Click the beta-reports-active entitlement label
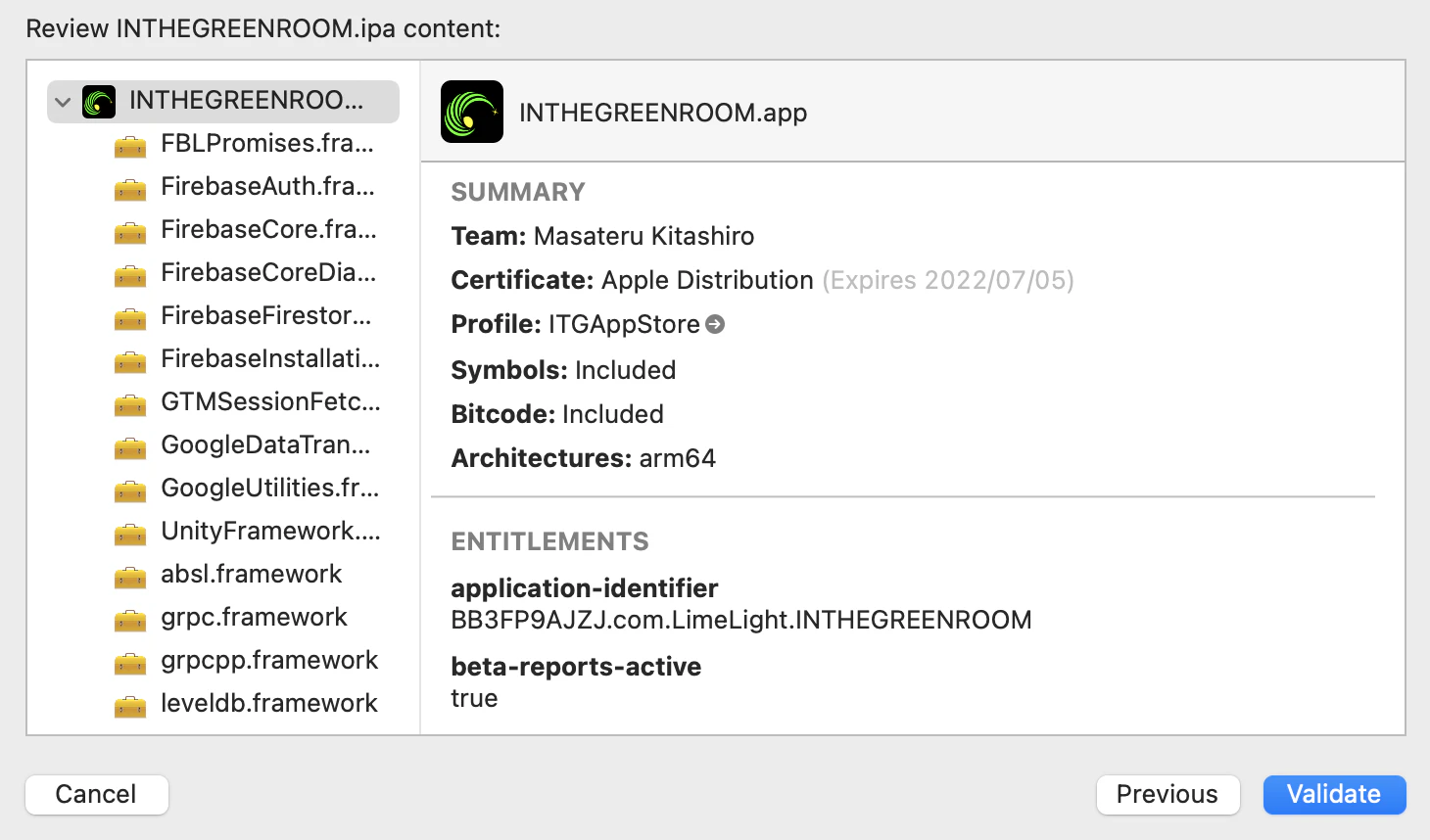Screen dimensions: 1430x840 576,667
